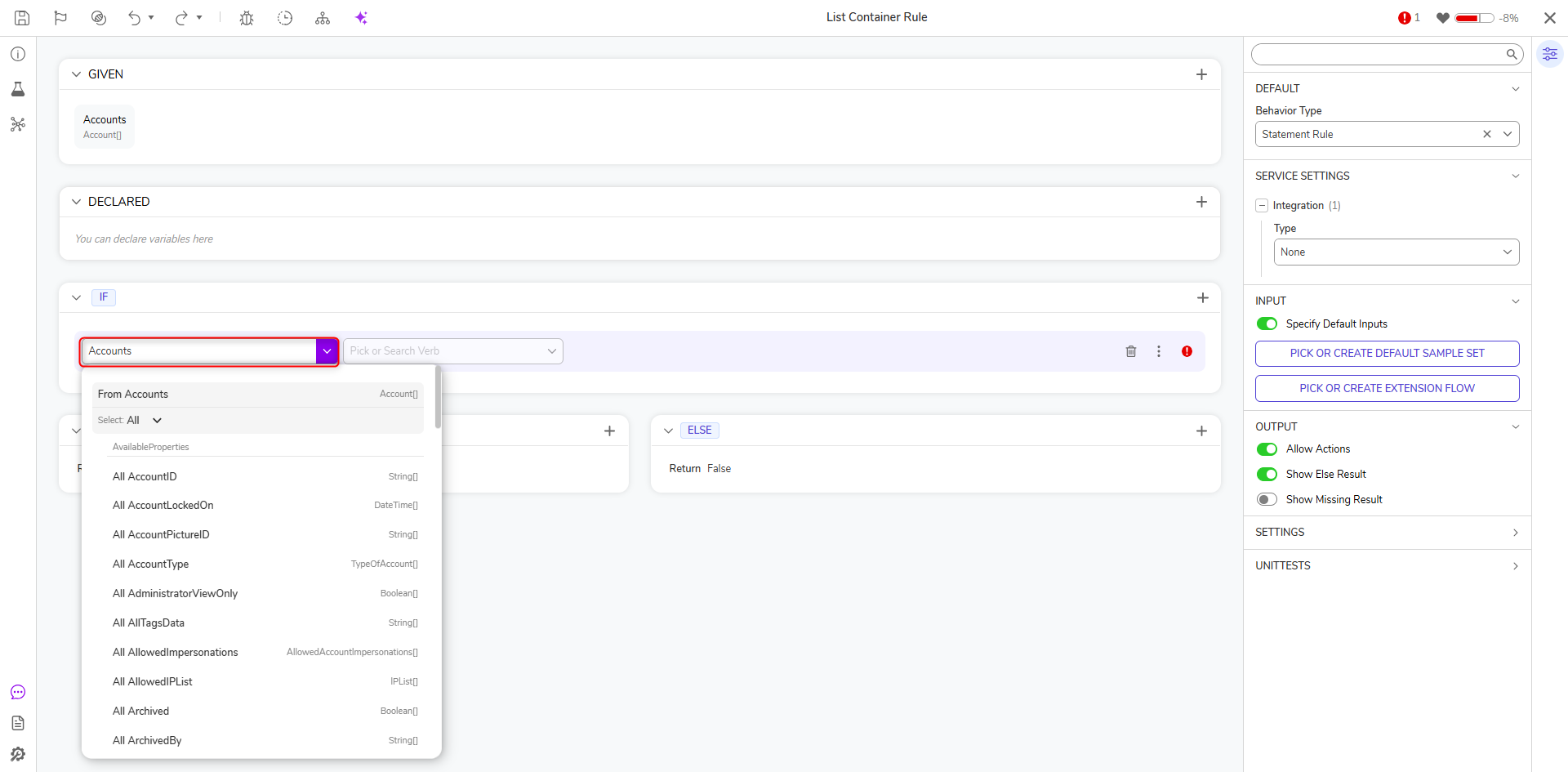Click Pick or Create Extension Flow

click(x=1387, y=389)
